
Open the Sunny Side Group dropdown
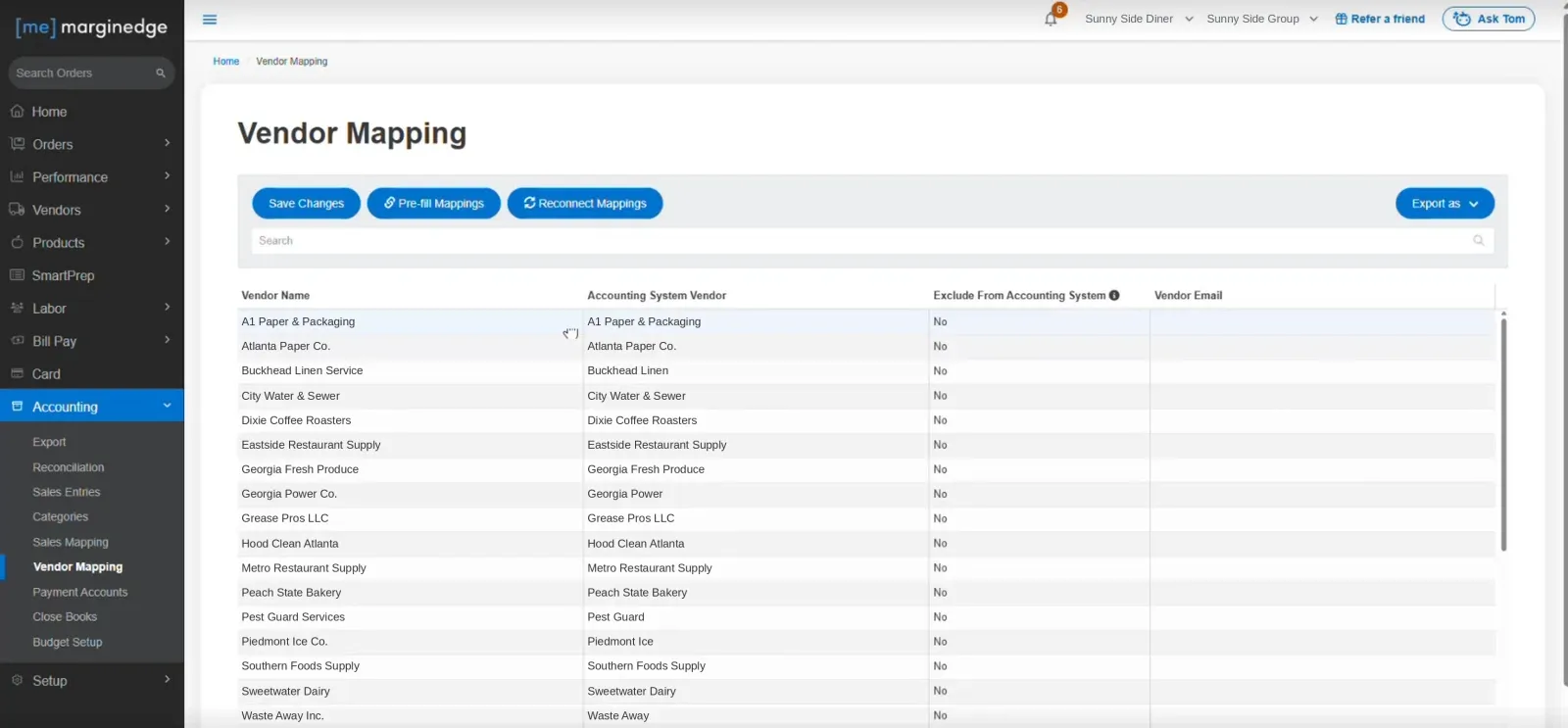[1262, 19]
